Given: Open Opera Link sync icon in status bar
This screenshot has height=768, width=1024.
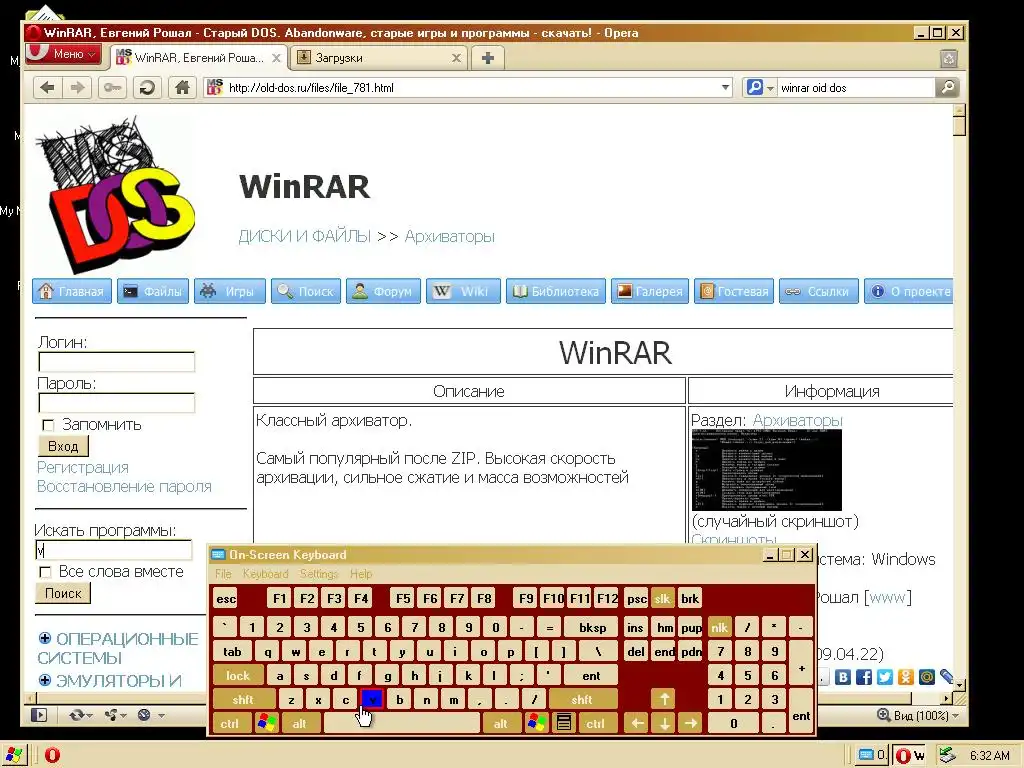Looking at the screenshot, I should pos(76,715).
